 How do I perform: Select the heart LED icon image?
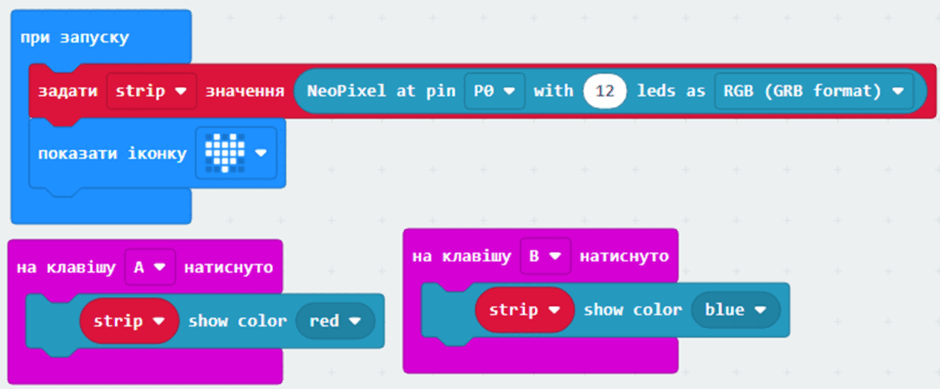click(x=225, y=153)
